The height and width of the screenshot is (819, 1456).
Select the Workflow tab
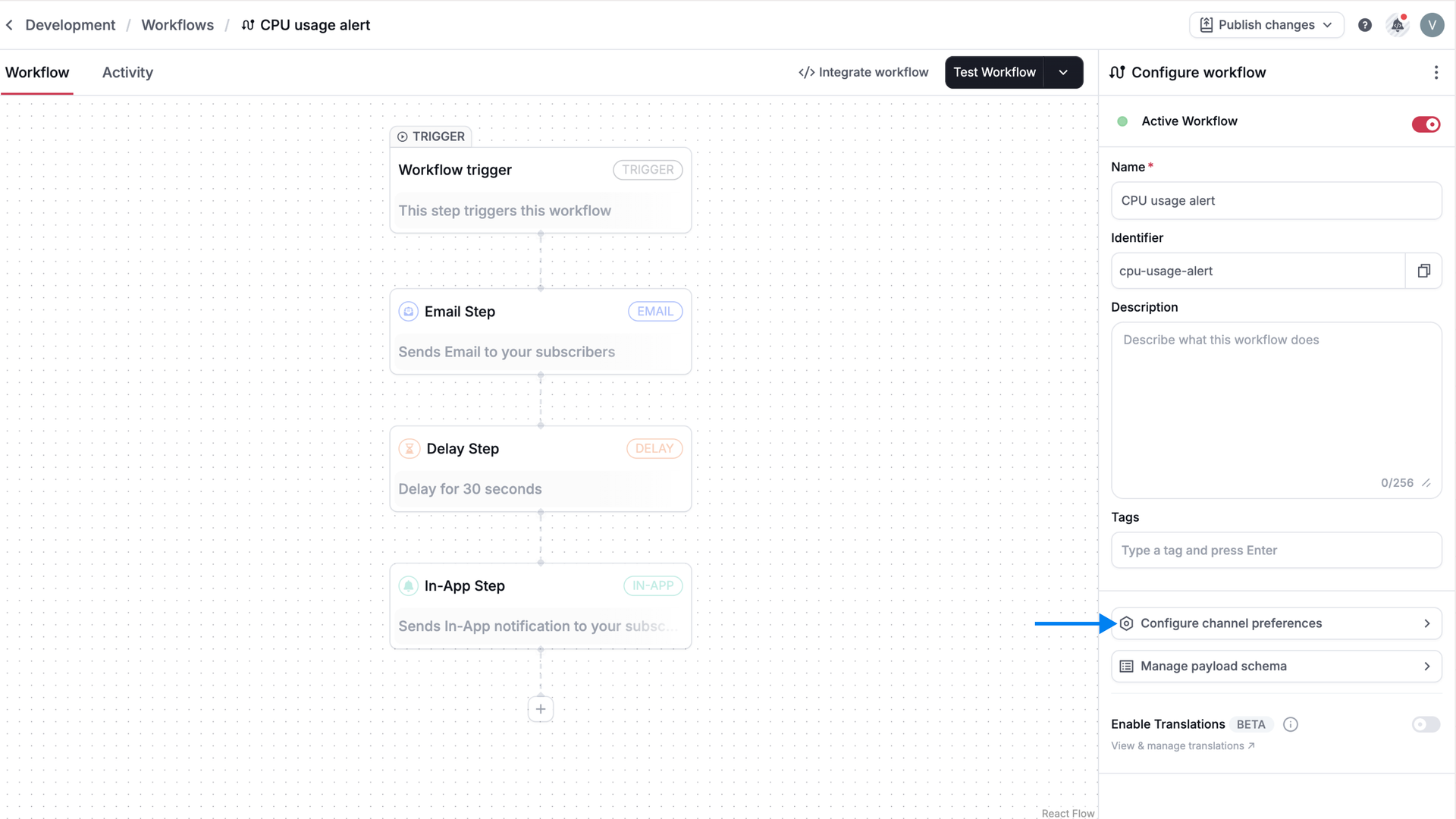point(36,72)
